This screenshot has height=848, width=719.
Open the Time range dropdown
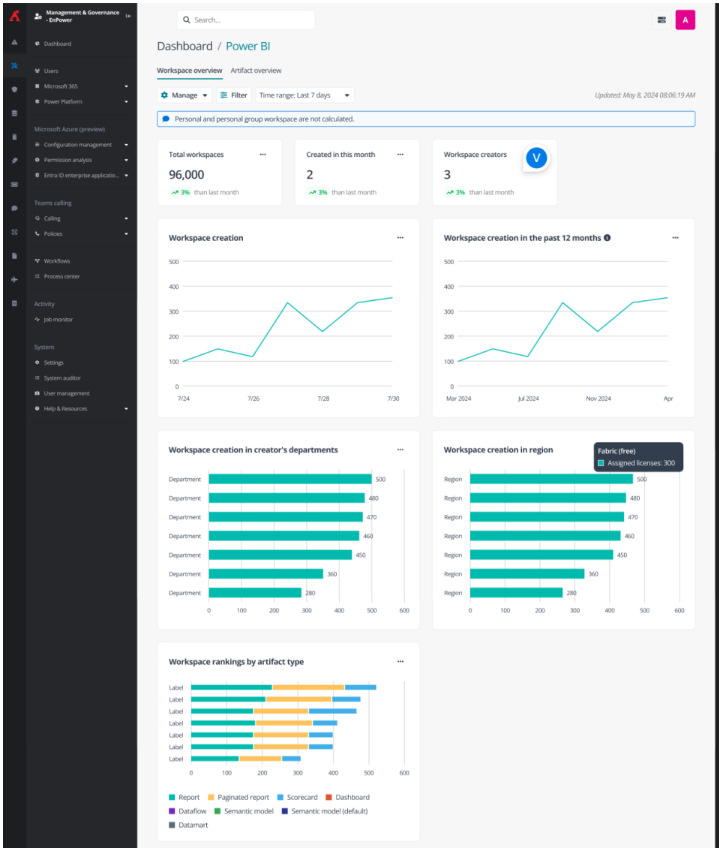305,95
